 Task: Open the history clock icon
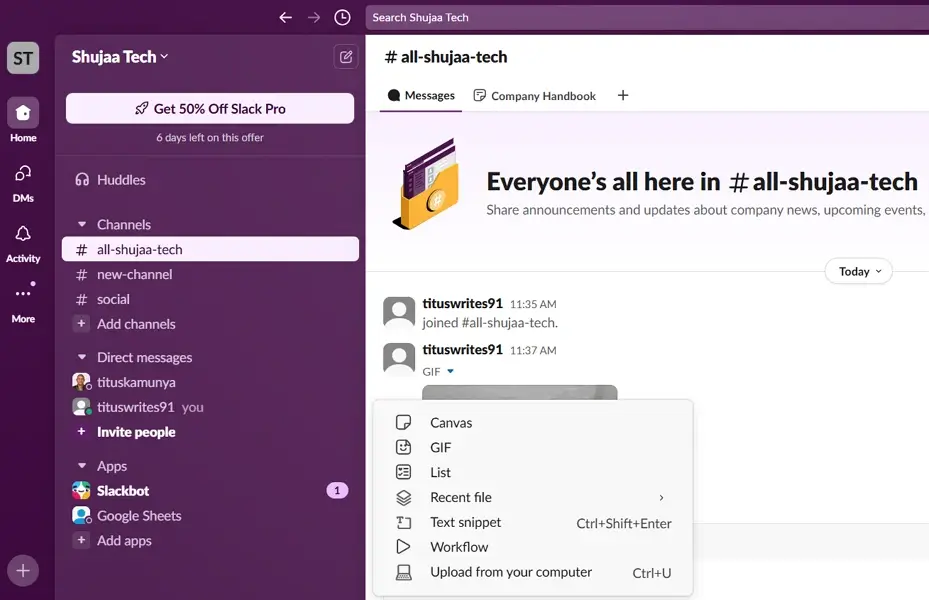pos(342,18)
